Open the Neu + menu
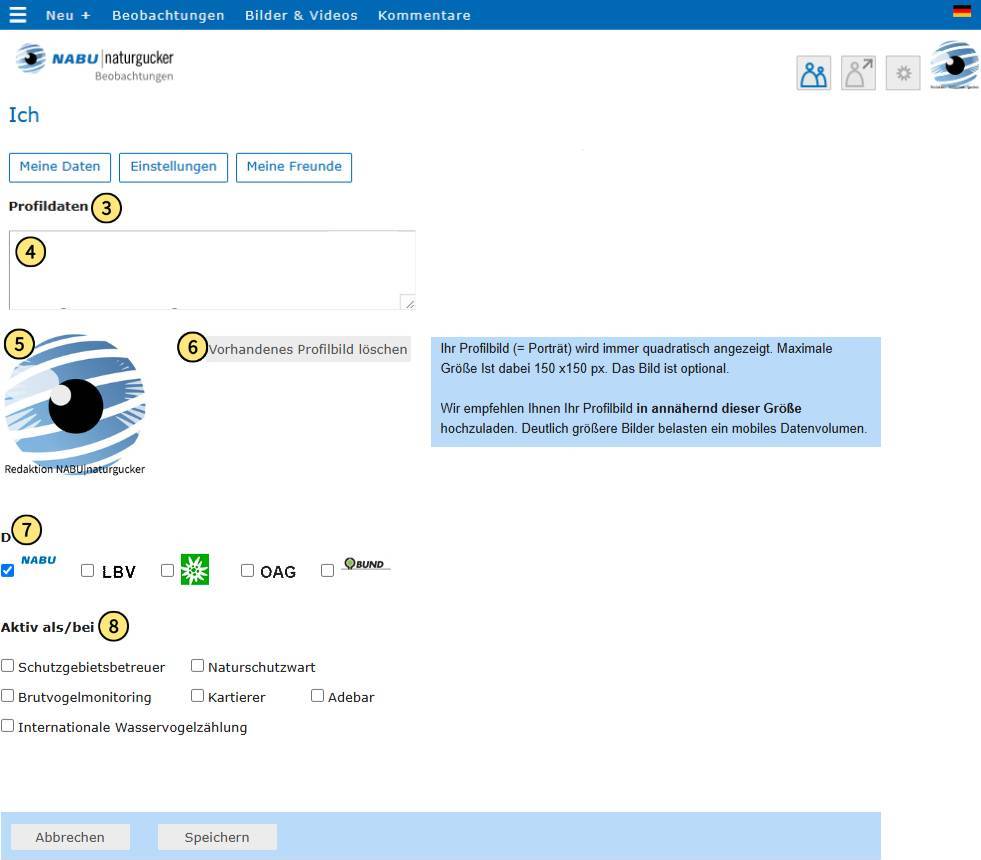The image size is (981, 860). pos(68,15)
